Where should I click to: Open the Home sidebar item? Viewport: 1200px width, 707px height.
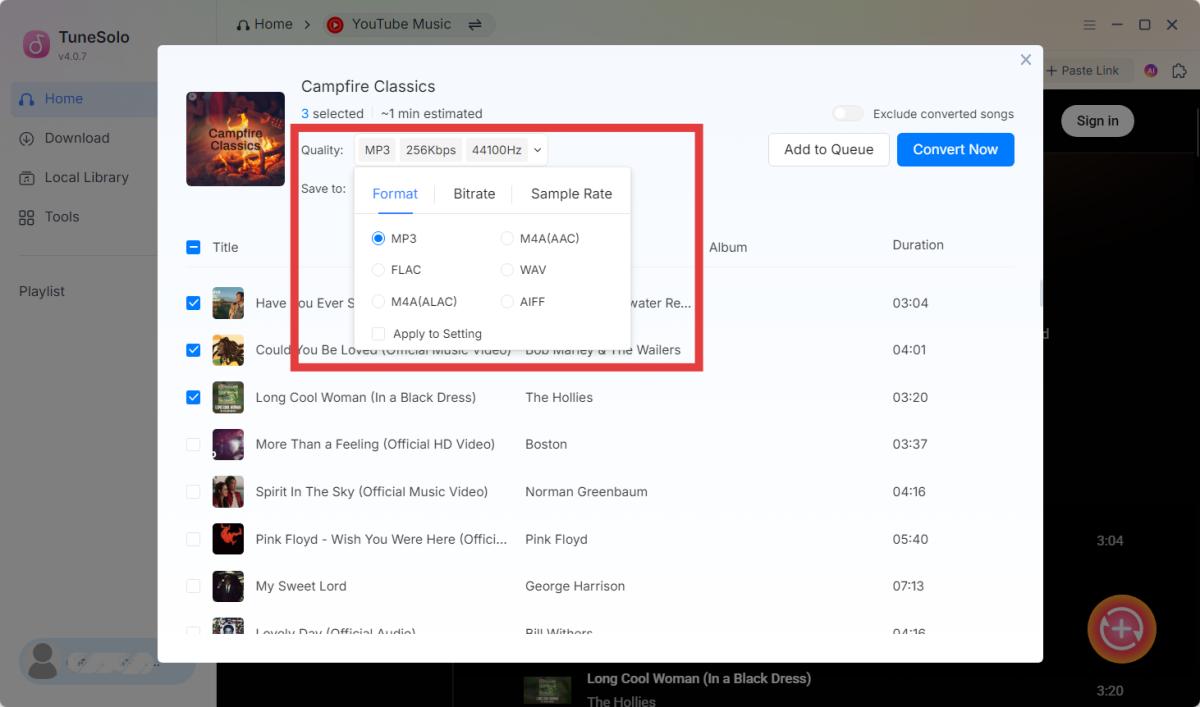tap(85, 99)
